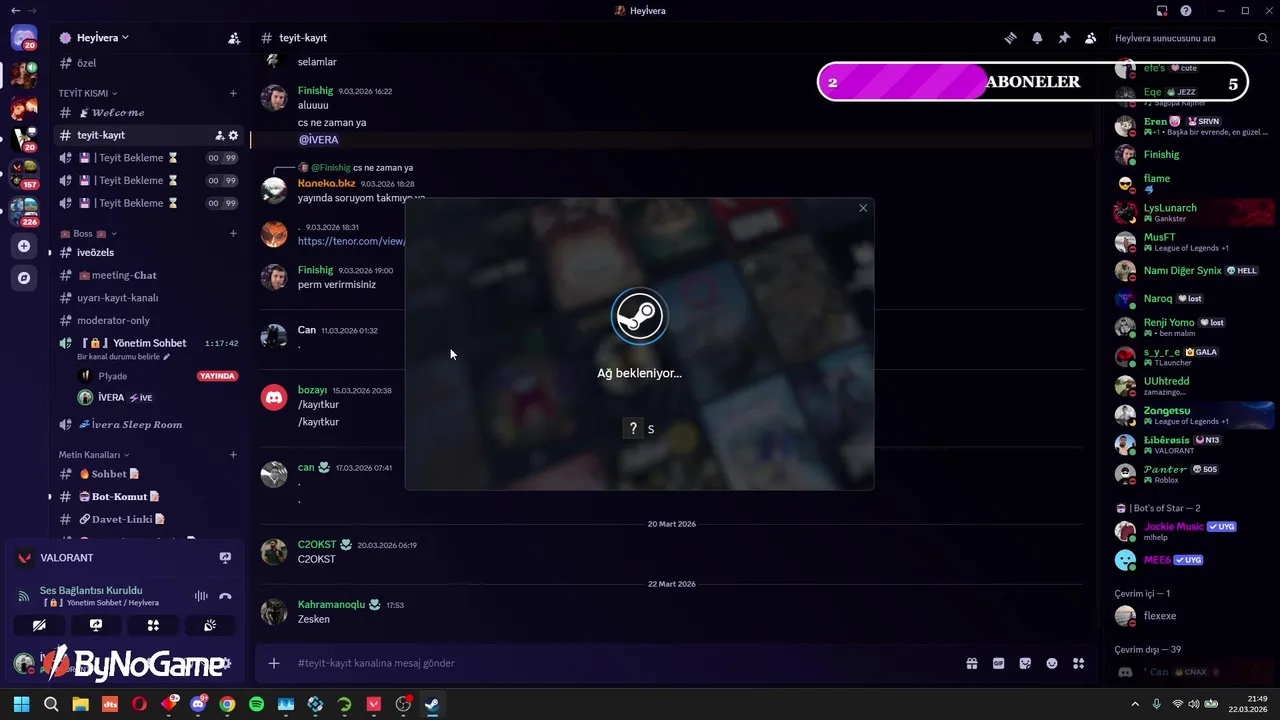Open Discord help question-mark icon
The height and width of the screenshot is (720, 1280).
1186,11
